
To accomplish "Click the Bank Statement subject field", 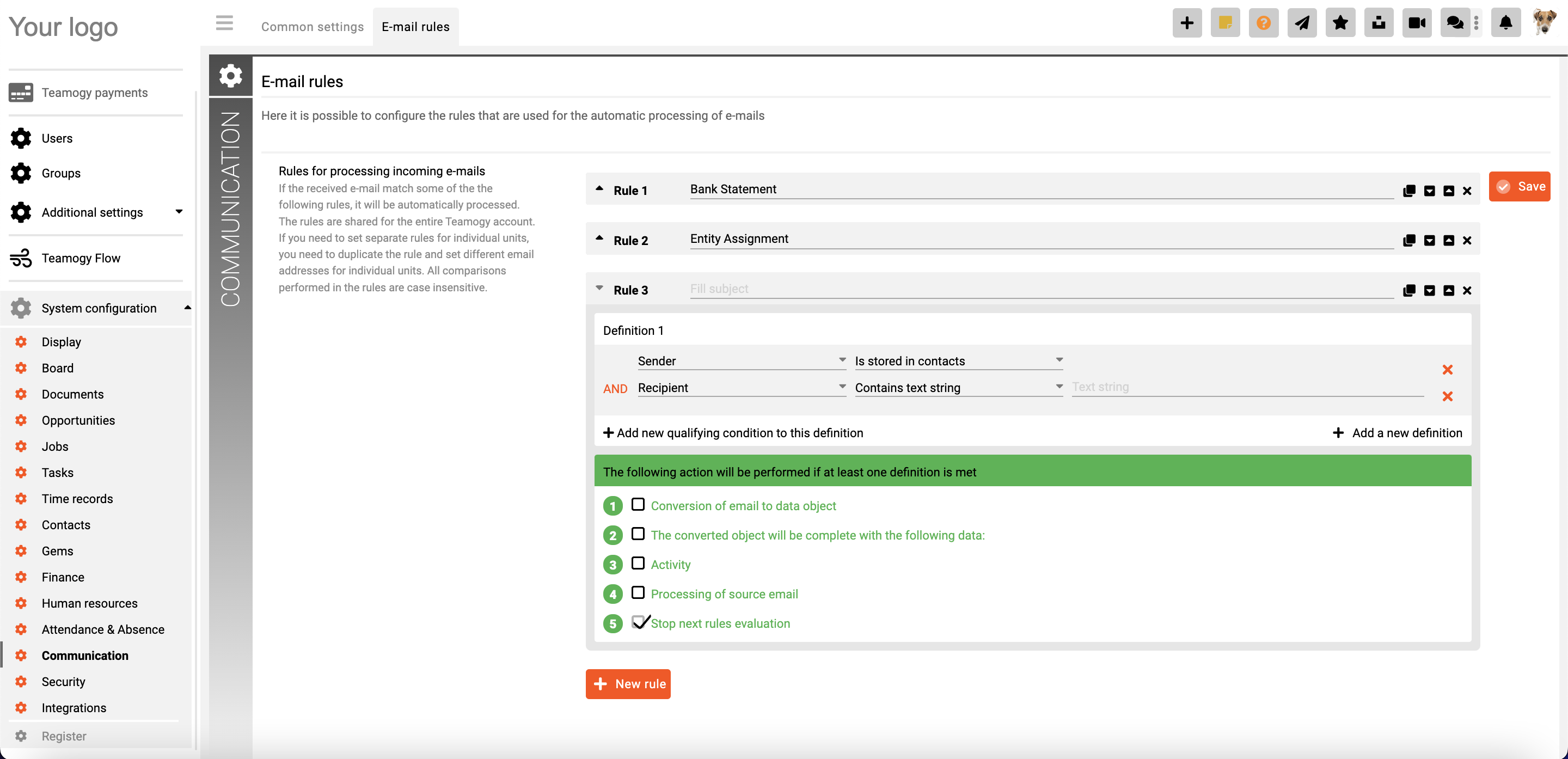I will pyautogui.click(x=1041, y=189).
